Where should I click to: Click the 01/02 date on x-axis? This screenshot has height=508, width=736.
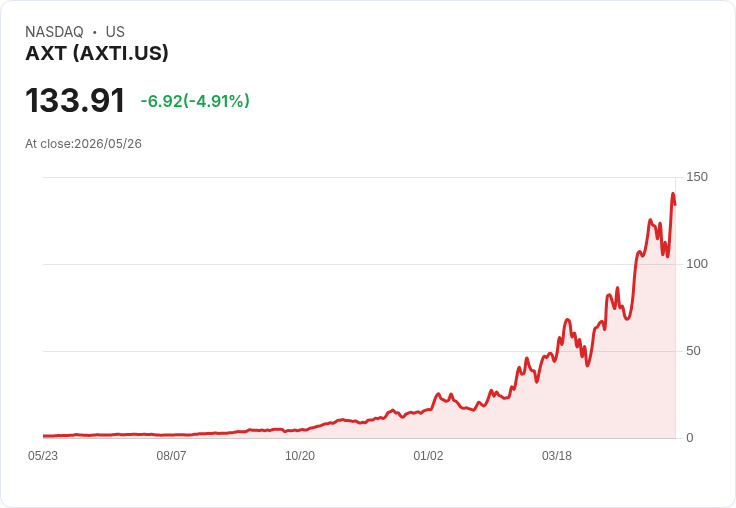(x=428, y=456)
